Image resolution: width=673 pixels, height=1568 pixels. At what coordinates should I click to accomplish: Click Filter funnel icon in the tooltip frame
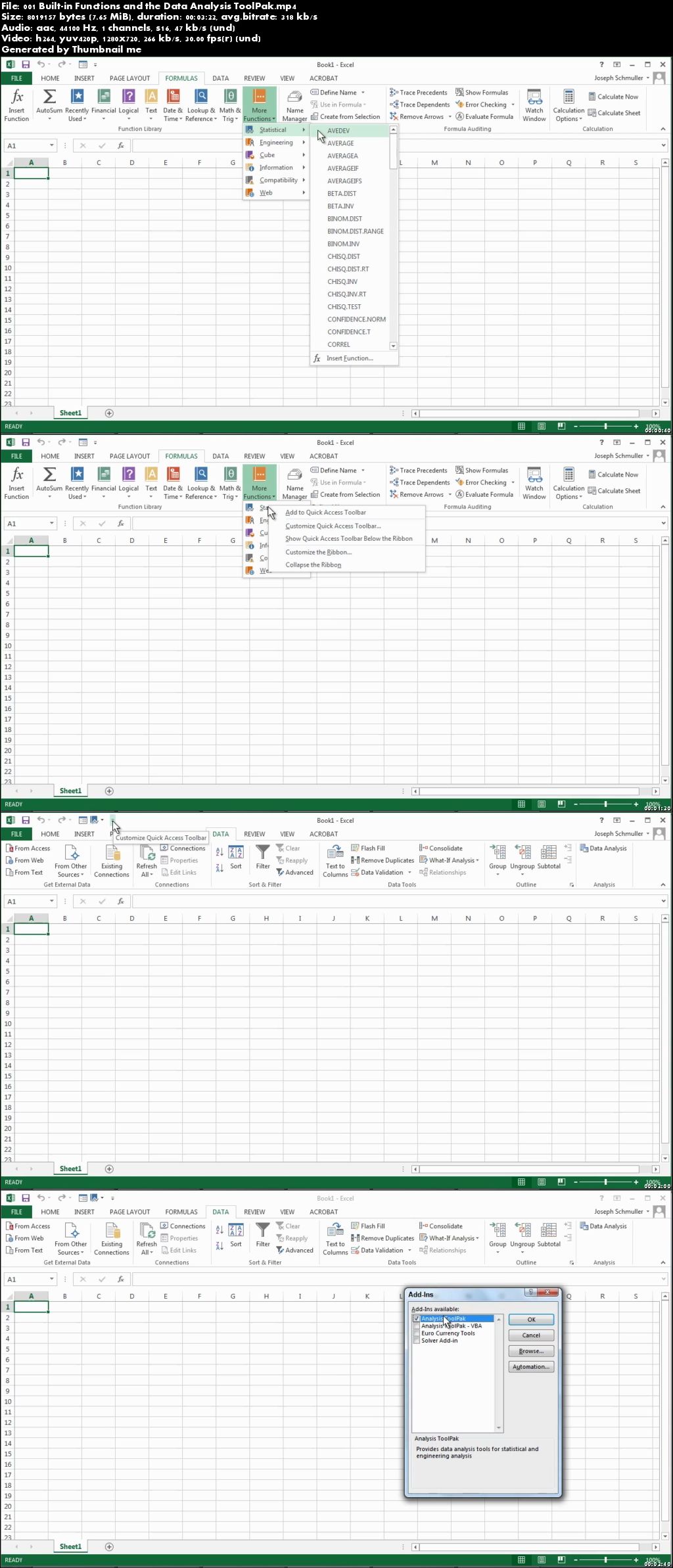pyautogui.click(x=263, y=852)
